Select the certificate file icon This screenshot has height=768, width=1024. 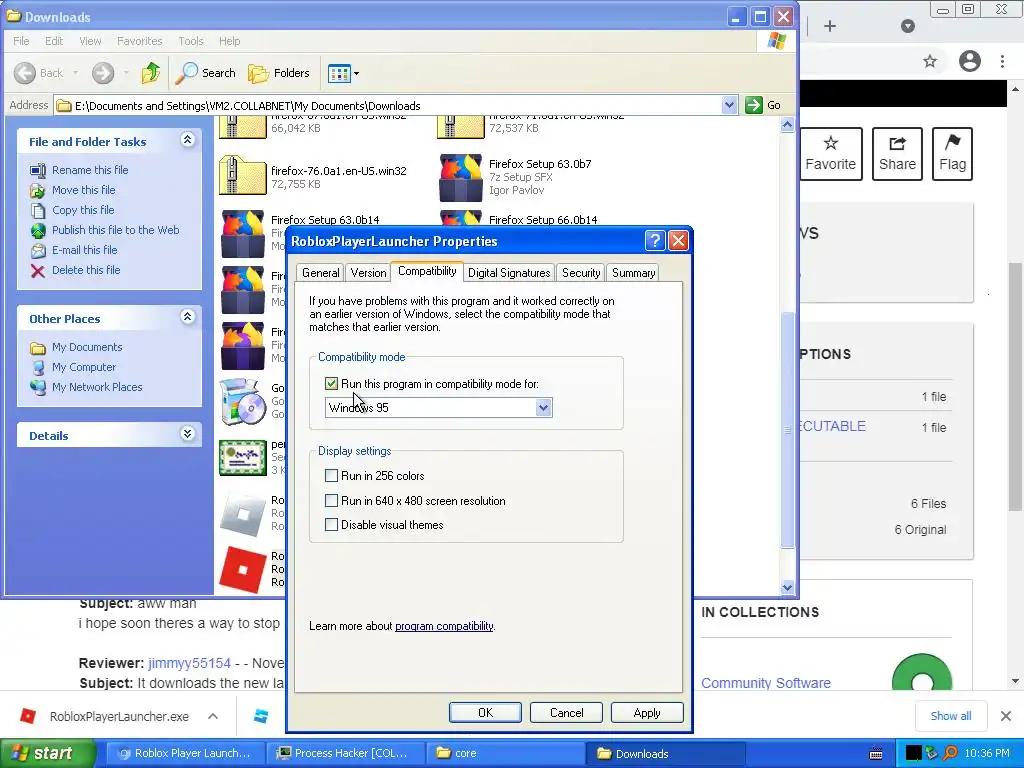242,458
